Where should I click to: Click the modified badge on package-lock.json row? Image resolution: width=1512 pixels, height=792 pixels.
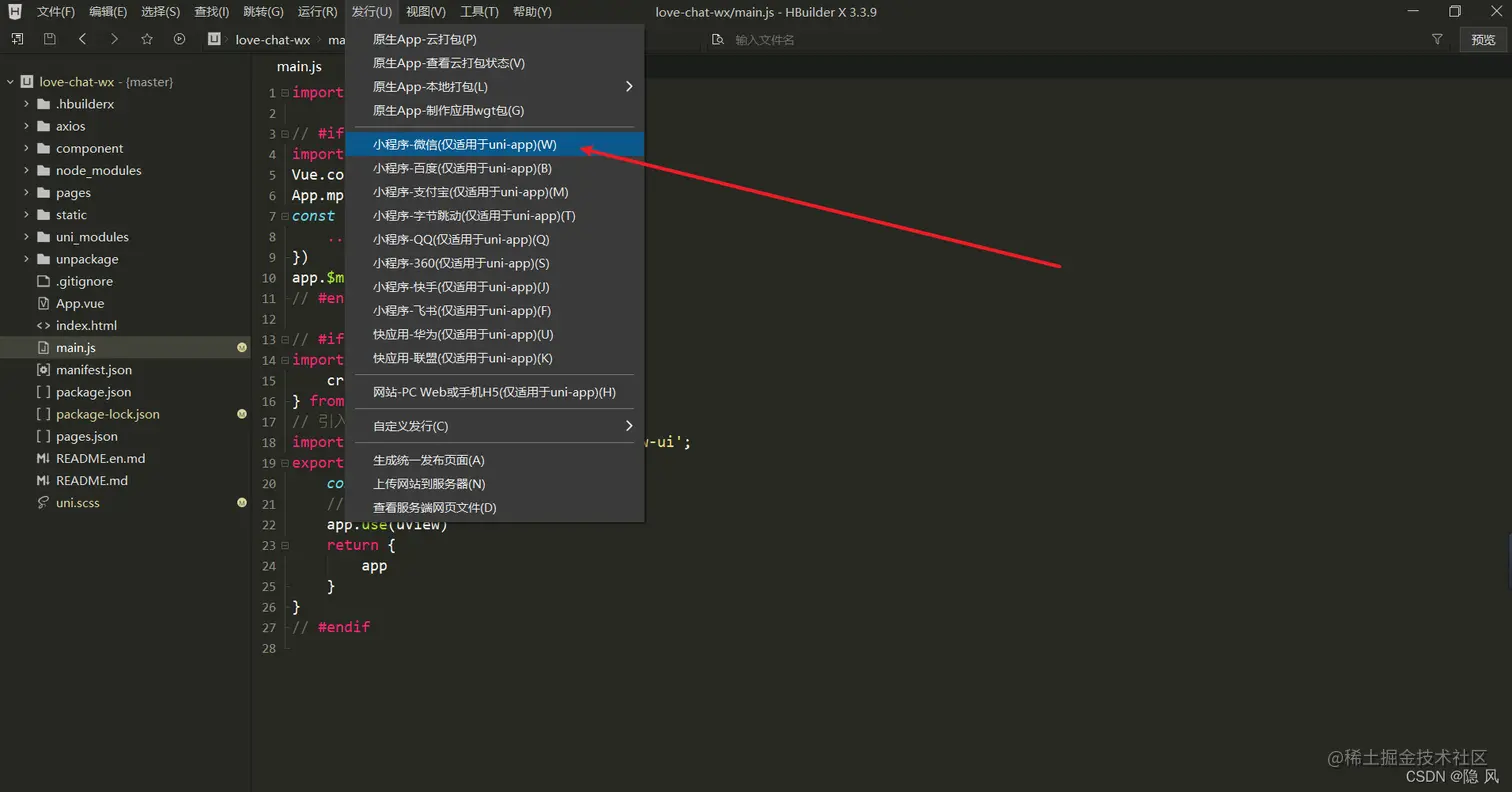pos(242,414)
